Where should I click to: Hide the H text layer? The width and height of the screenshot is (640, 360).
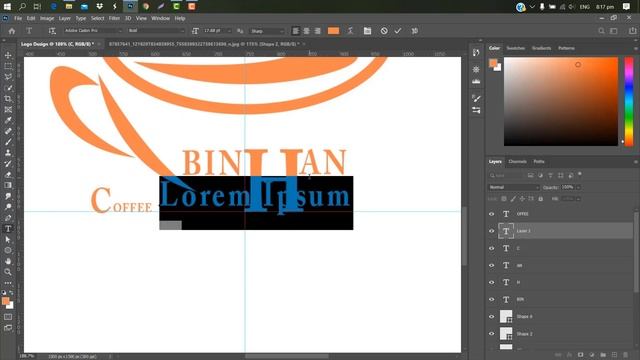click(x=492, y=282)
